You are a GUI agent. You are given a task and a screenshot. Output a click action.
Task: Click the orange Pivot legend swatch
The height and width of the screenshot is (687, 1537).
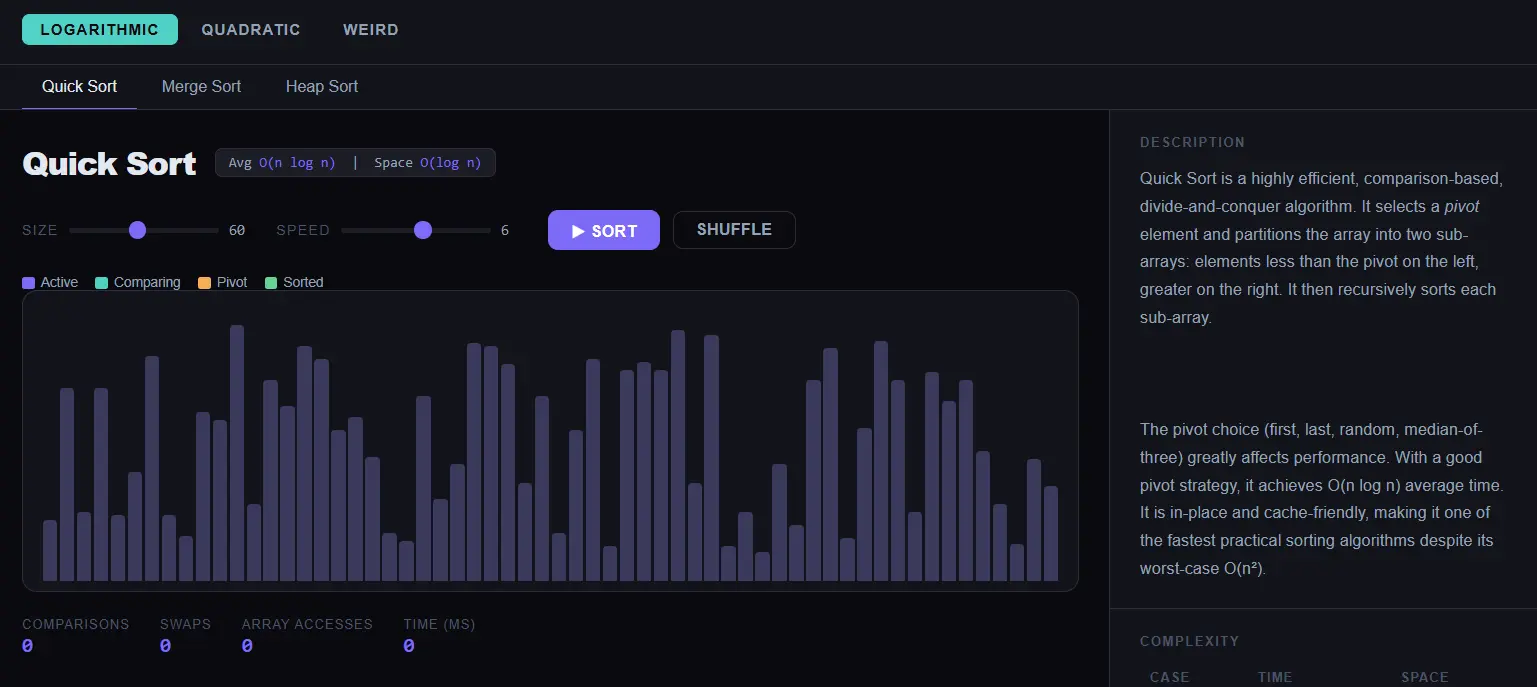pos(205,283)
